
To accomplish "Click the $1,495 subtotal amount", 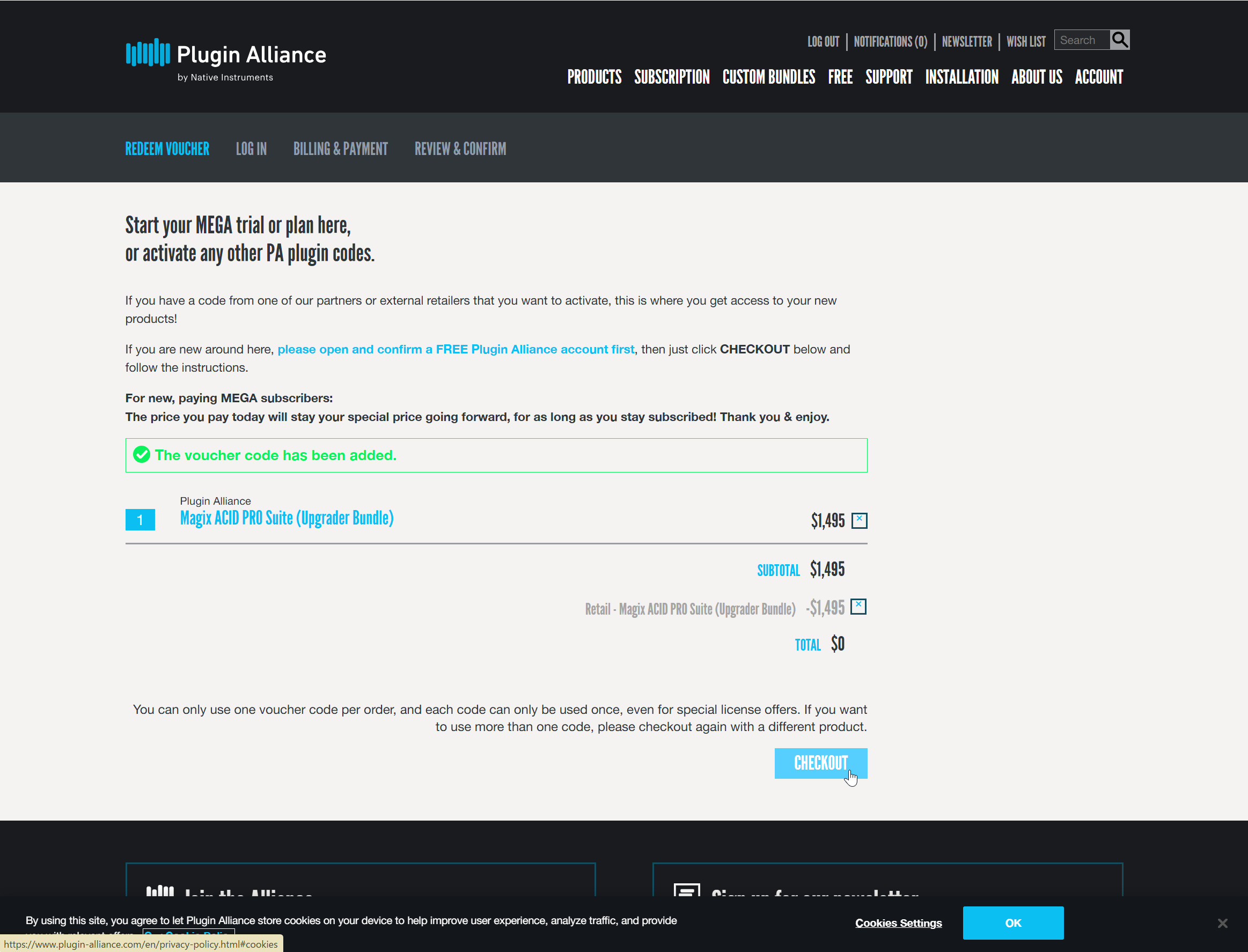I will (x=827, y=569).
